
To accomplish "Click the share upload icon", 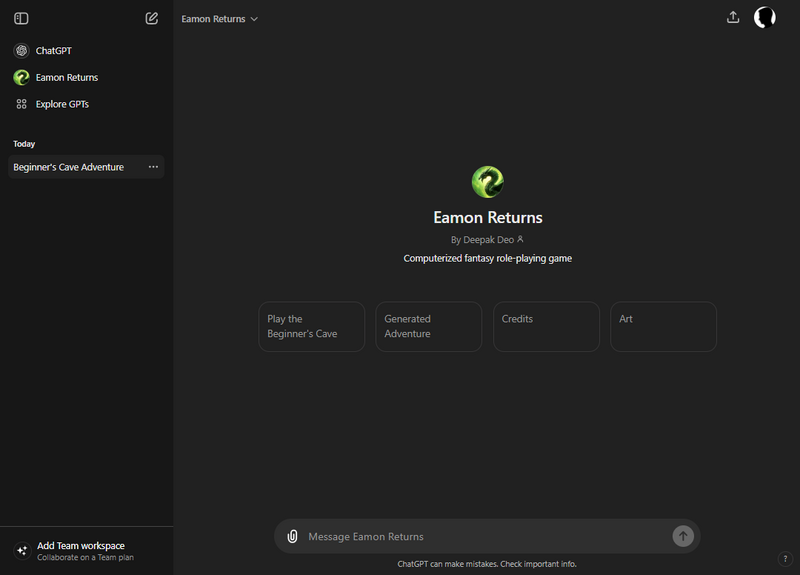I will coord(733,18).
